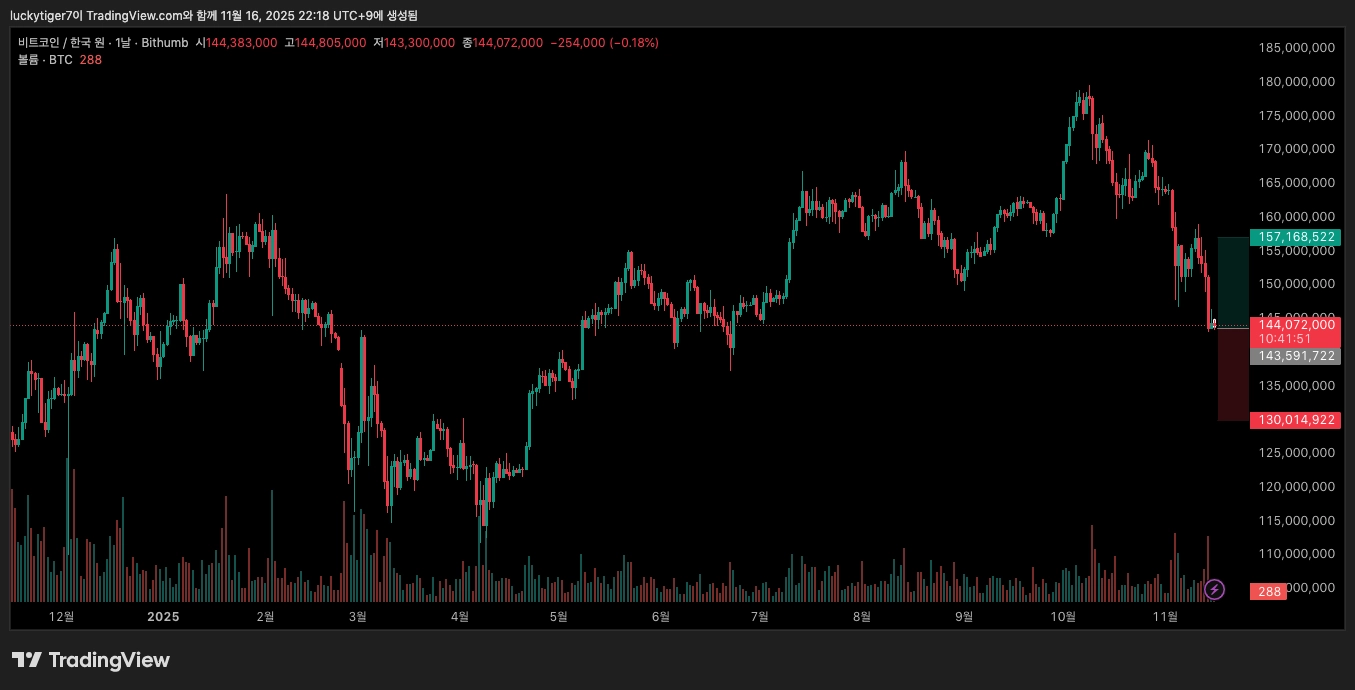Click the green profit zone of long position
Image resolution: width=1355 pixels, height=690 pixels.
click(x=1233, y=282)
